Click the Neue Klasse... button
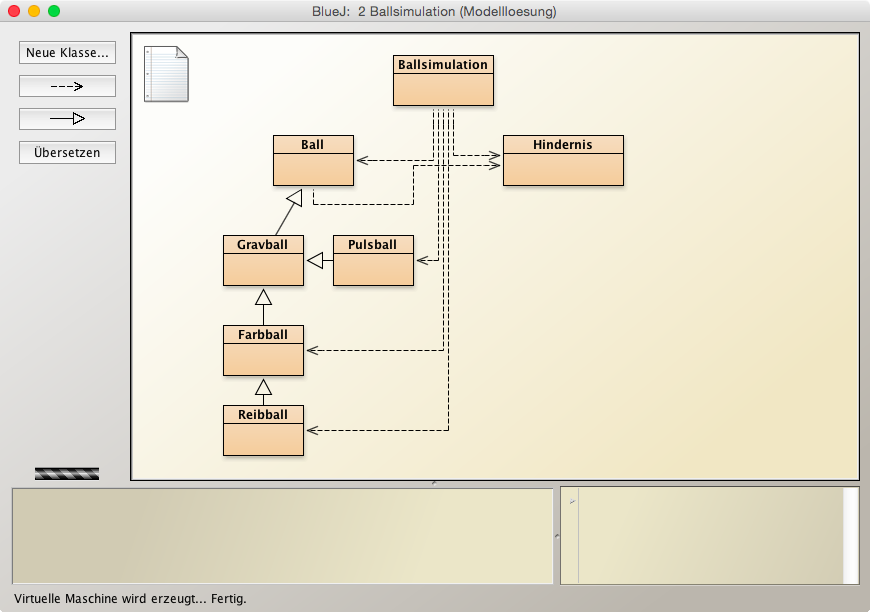The height and width of the screenshot is (612, 870). 67,52
